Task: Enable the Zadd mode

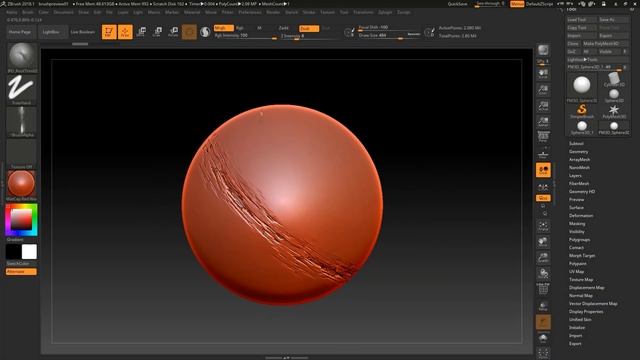Action: [x=284, y=28]
